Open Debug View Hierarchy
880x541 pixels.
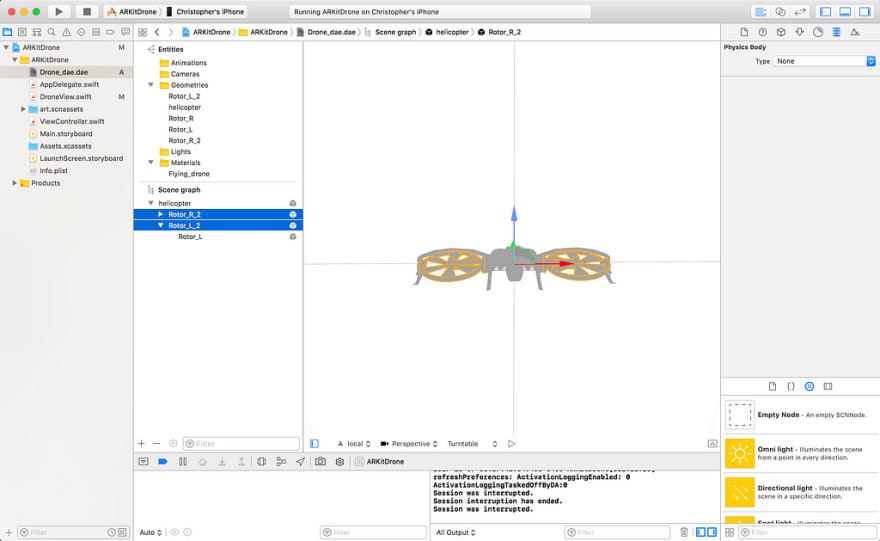(x=262, y=461)
